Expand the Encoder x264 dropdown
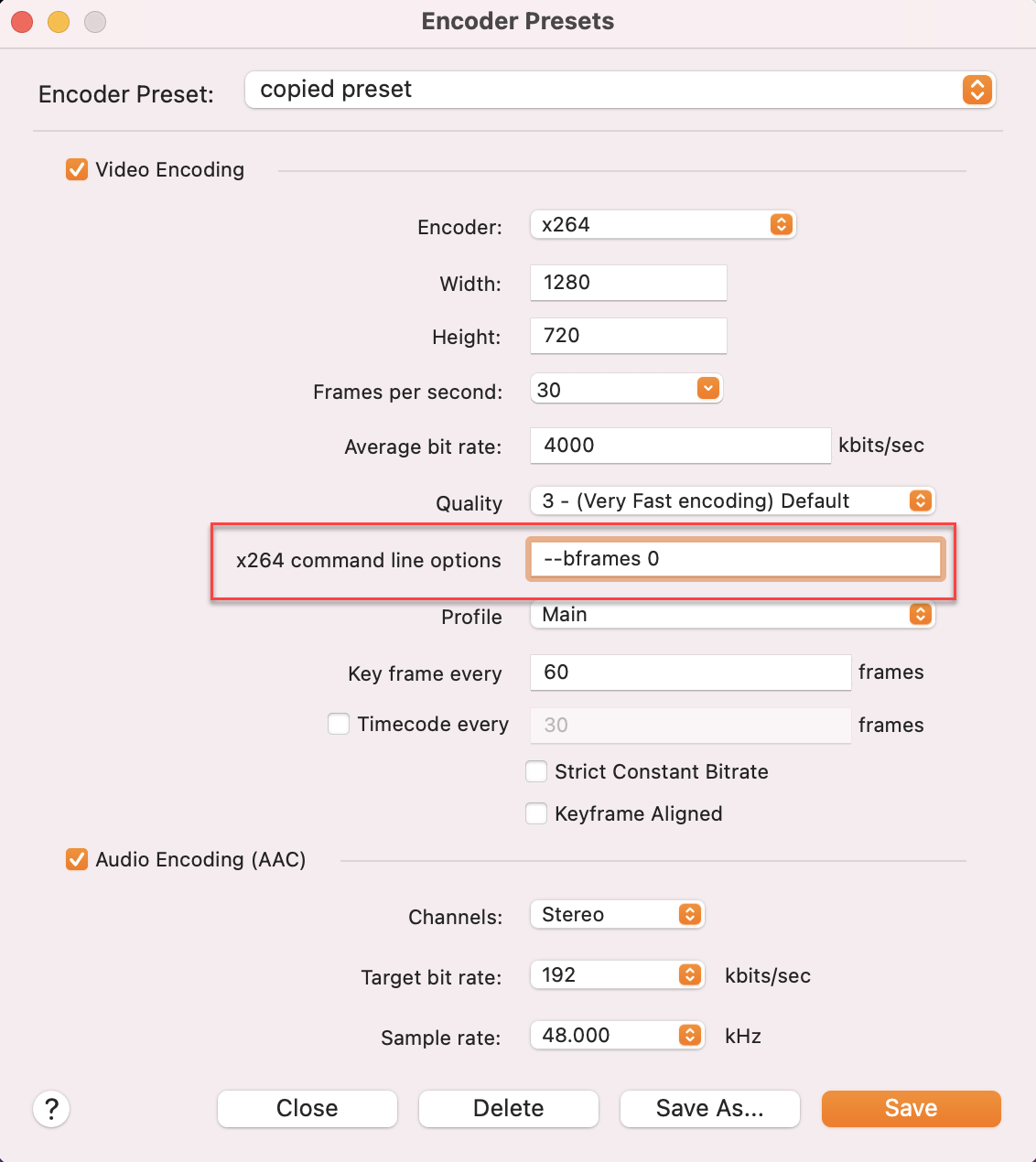This screenshot has width=1036, height=1162. 664,225
